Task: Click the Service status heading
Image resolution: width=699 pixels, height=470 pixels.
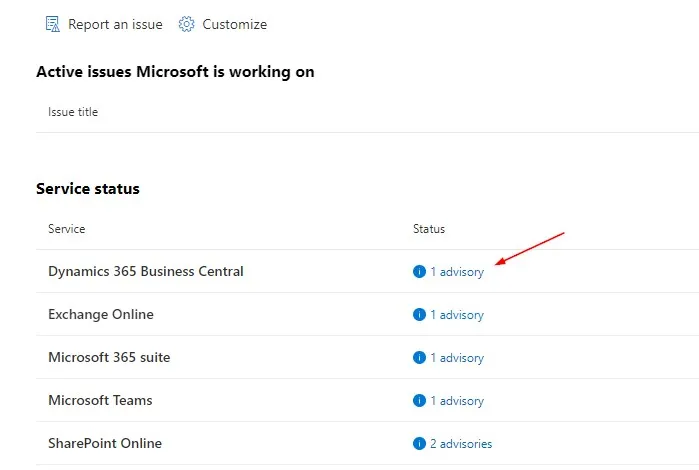Action: 88,189
